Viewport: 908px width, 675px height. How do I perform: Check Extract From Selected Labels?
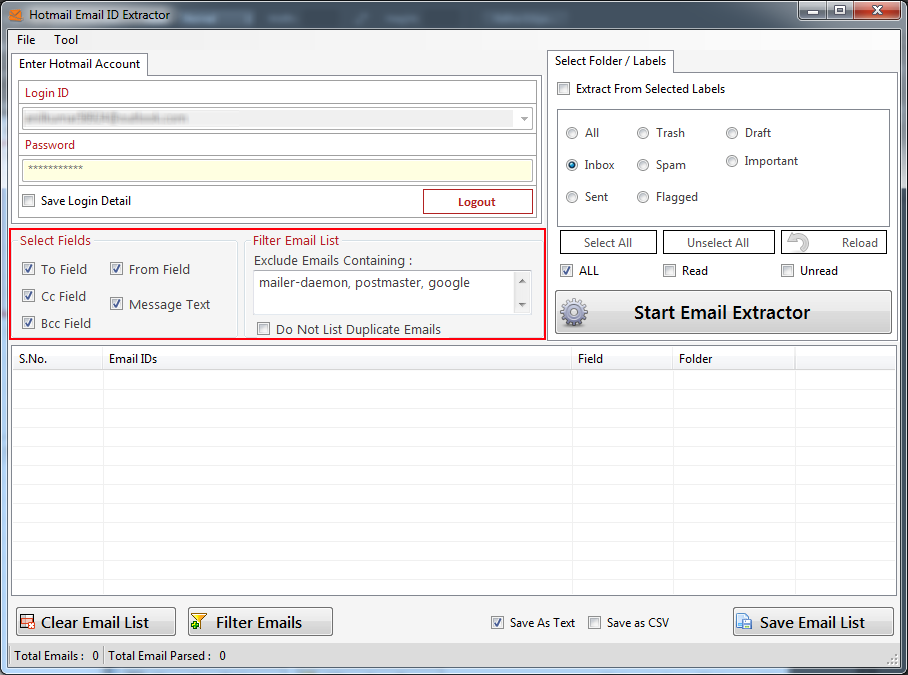(x=563, y=89)
